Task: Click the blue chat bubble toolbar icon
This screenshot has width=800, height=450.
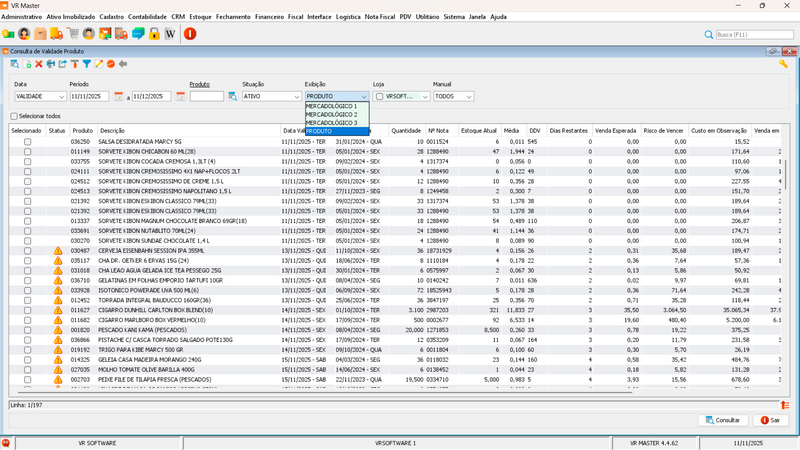Action: click(x=138, y=34)
